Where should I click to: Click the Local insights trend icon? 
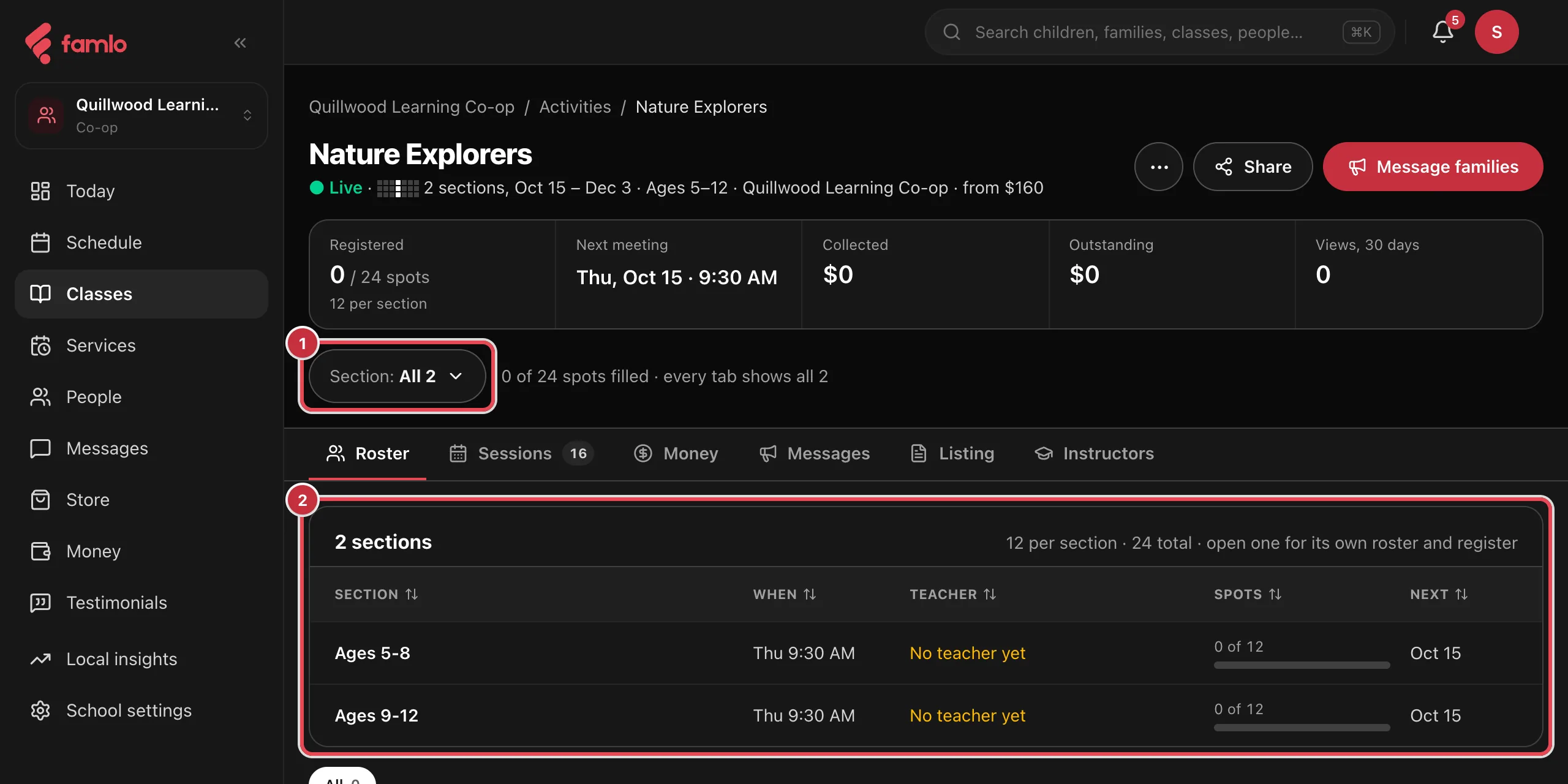click(x=40, y=659)
